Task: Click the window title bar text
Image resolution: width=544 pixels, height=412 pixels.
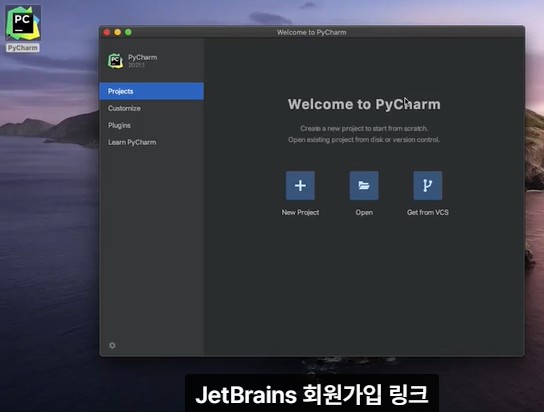Action: point(312,32)
